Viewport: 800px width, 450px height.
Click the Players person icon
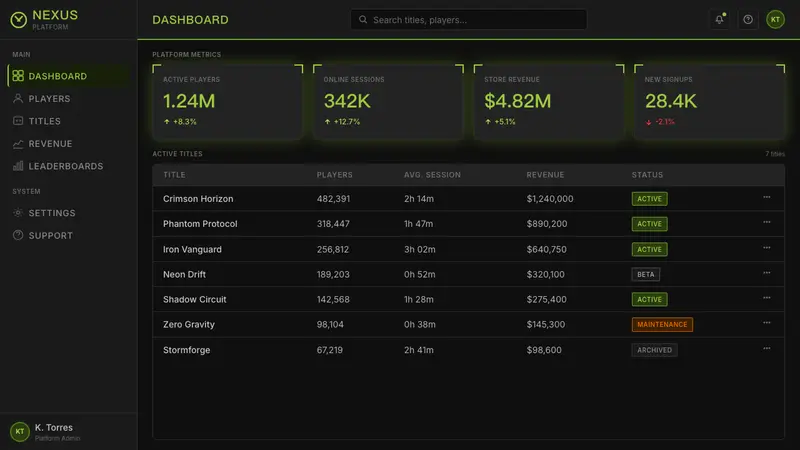[x=18, y=98]
